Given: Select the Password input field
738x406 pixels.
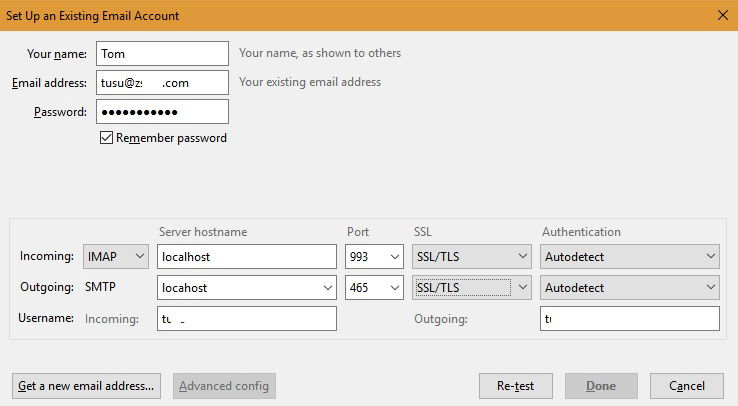Looking at the screenshot, I should pyautogui.click(x=162, y=111).
